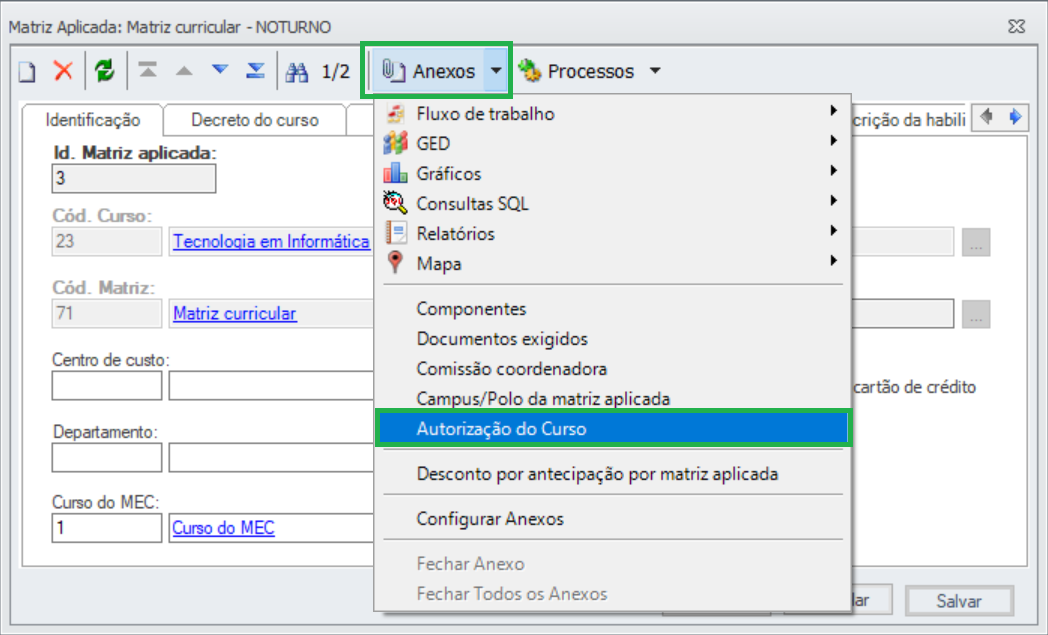Expand arrow beside Mapa
This screenshot has height=635, width=1048.
[x=833, y=261]
